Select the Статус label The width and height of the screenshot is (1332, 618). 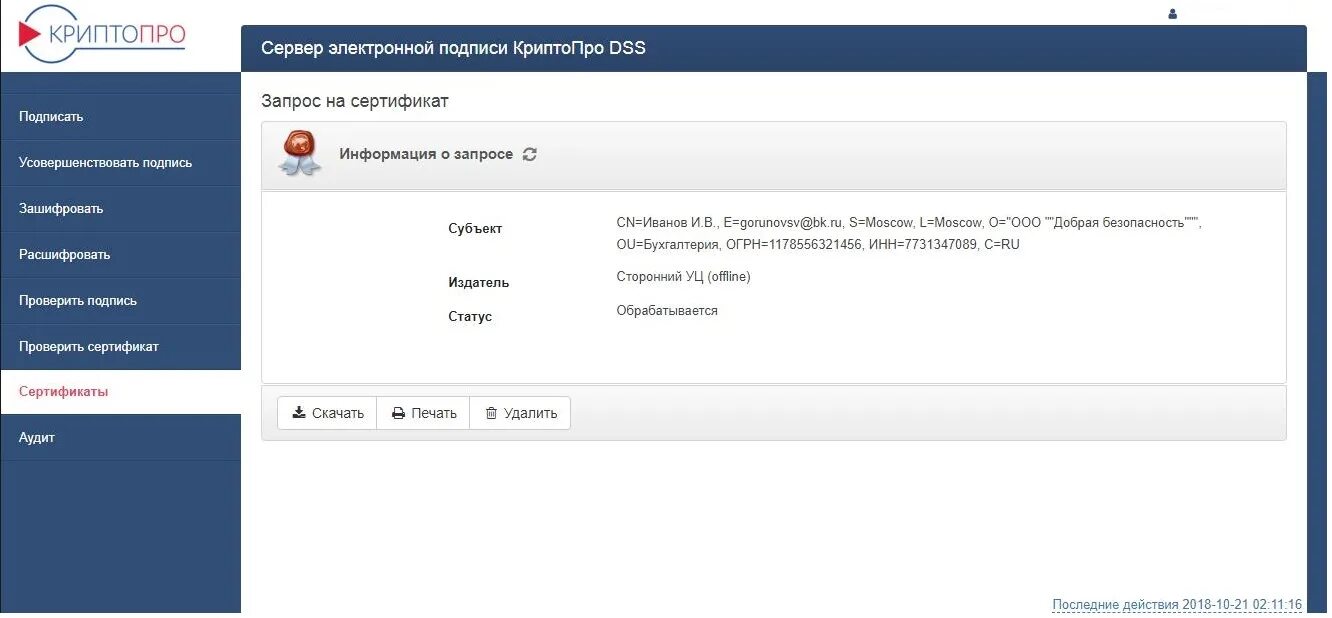click(470, 317)
